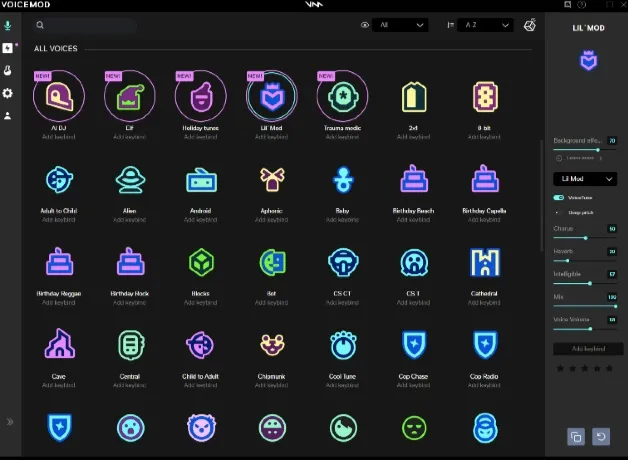Image resolution: width=628 pixels, height=460 pixels.
Task: Open the Settings gear in sidebar
Action: point(7,93)
